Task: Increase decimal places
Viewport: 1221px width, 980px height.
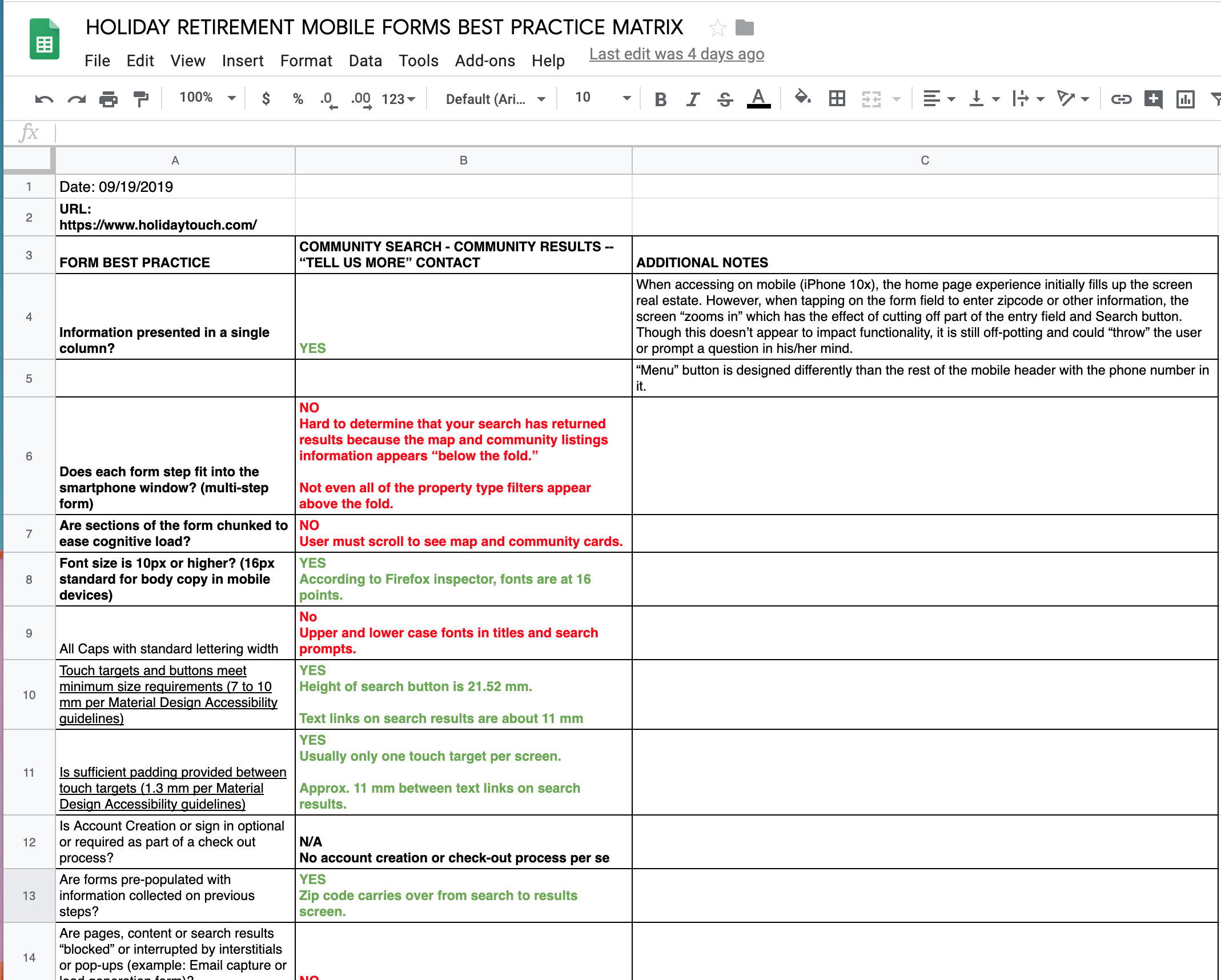Action: pos(362,99)
